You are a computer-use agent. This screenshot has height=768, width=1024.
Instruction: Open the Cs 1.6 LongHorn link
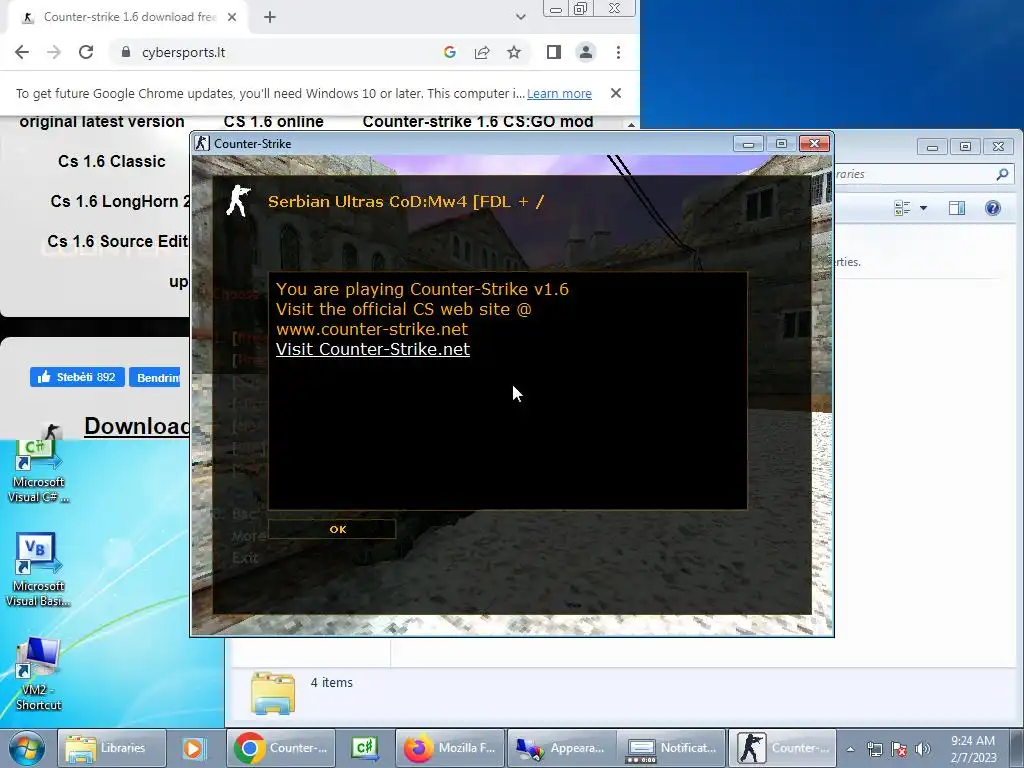(120, 201)
